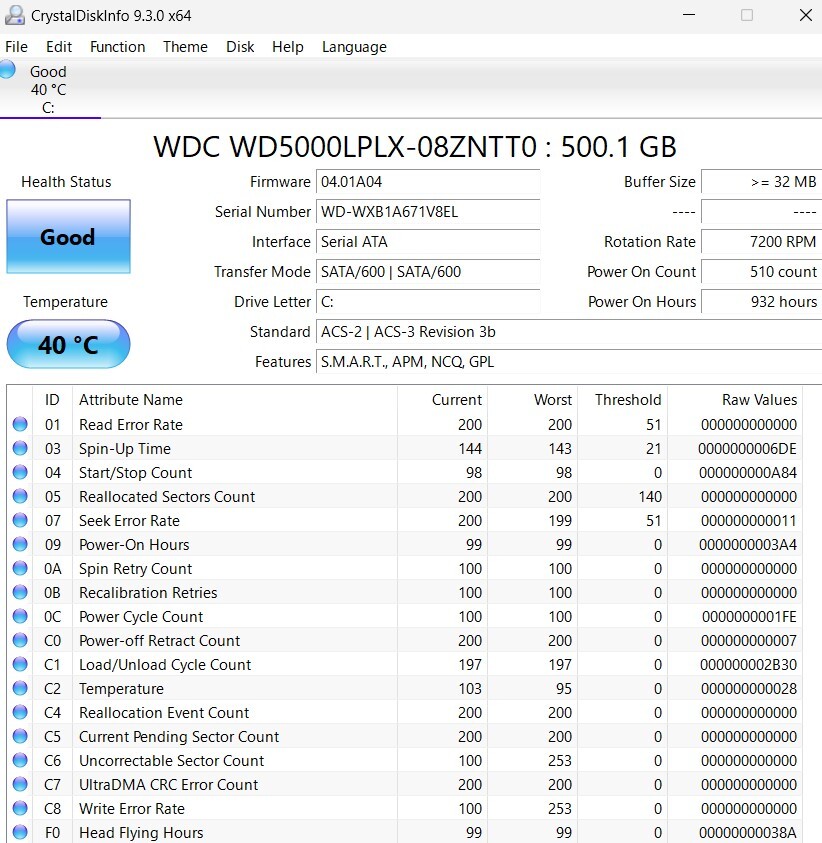Click the Good health status button
Viewport: 822px width, 843px height.
68,237
